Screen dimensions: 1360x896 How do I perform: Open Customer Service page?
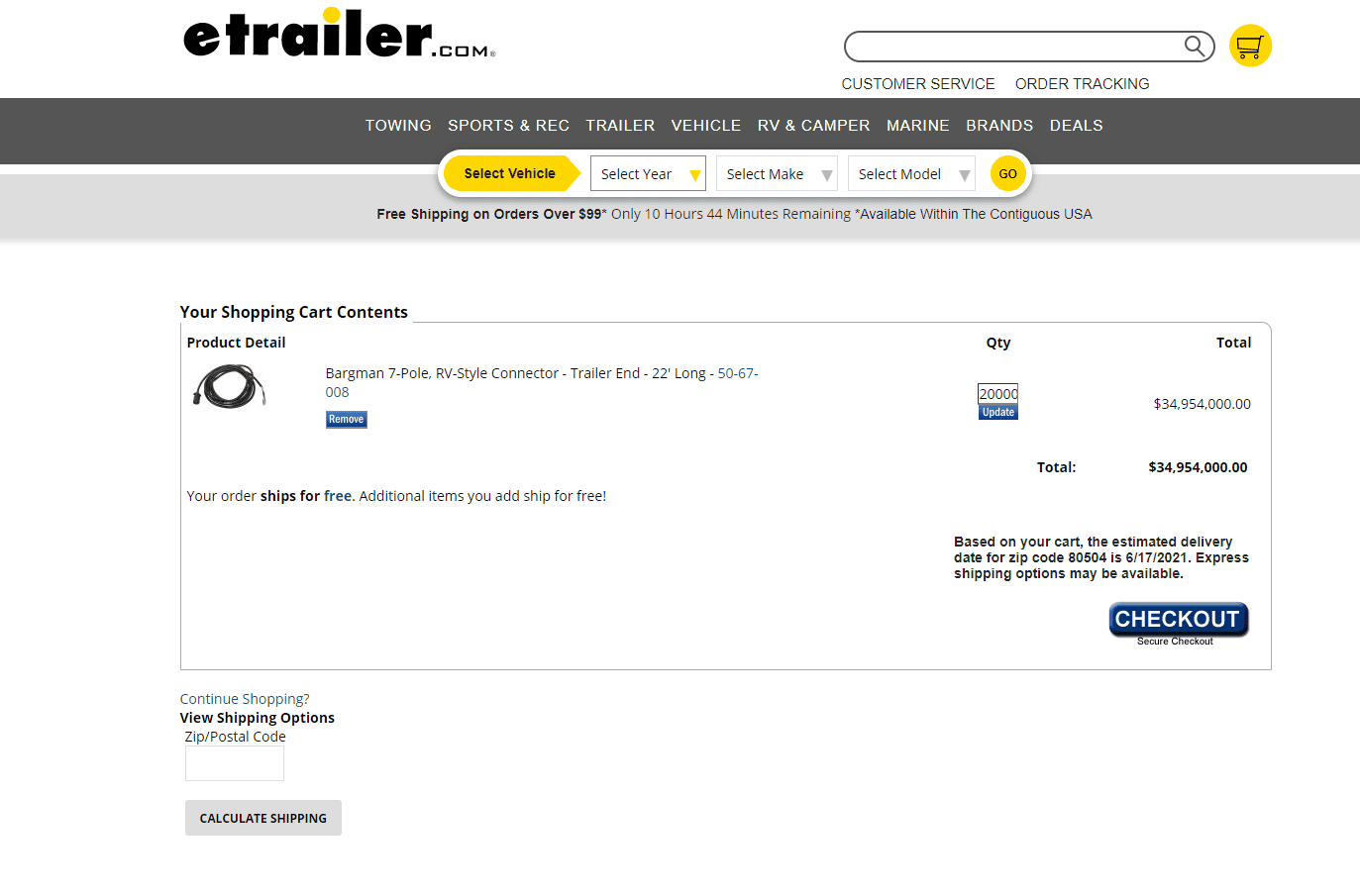918,84
